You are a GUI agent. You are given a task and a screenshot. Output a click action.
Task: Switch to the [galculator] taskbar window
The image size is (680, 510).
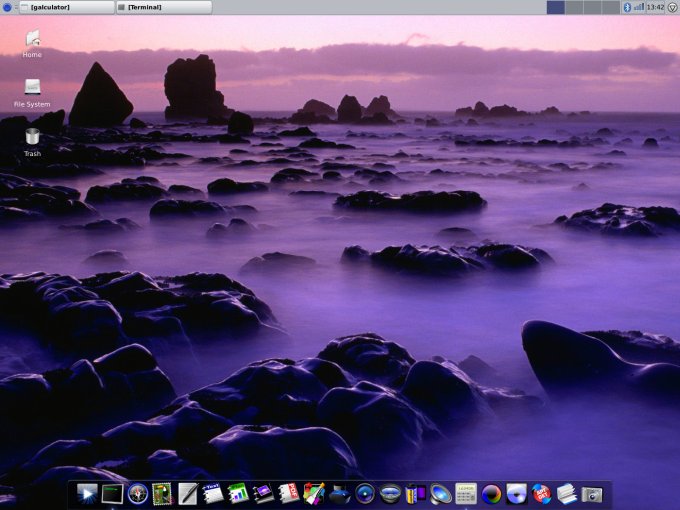(x=66, y=7)
